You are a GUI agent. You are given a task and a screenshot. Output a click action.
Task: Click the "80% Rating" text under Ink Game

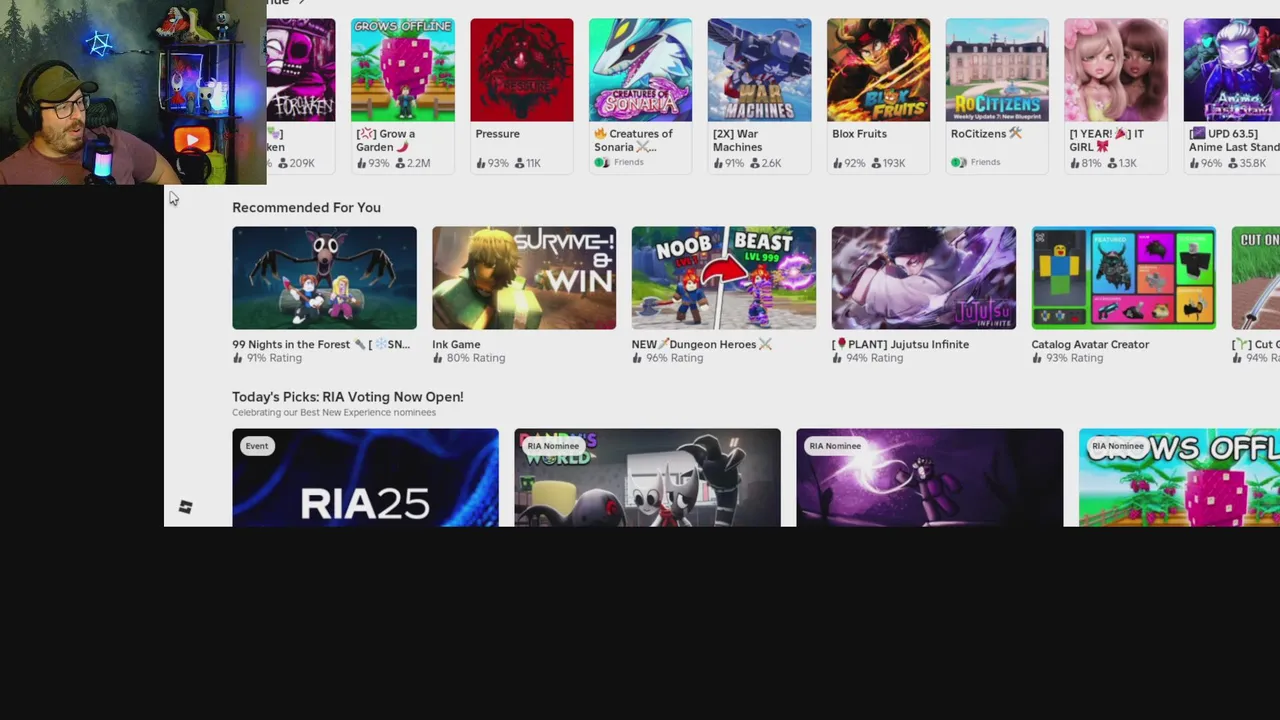pyautogui.click(x=476, y=358)
